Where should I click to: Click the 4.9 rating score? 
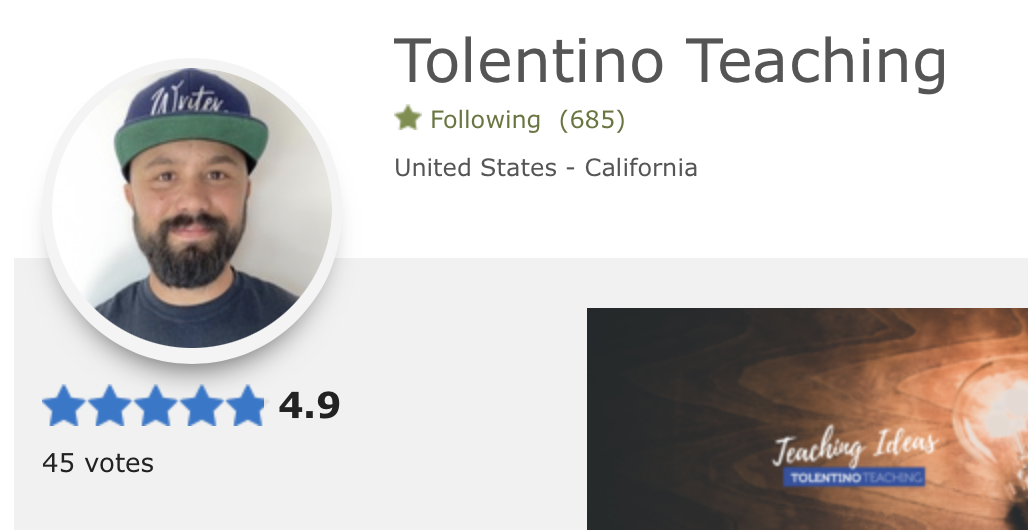point(309,406)
